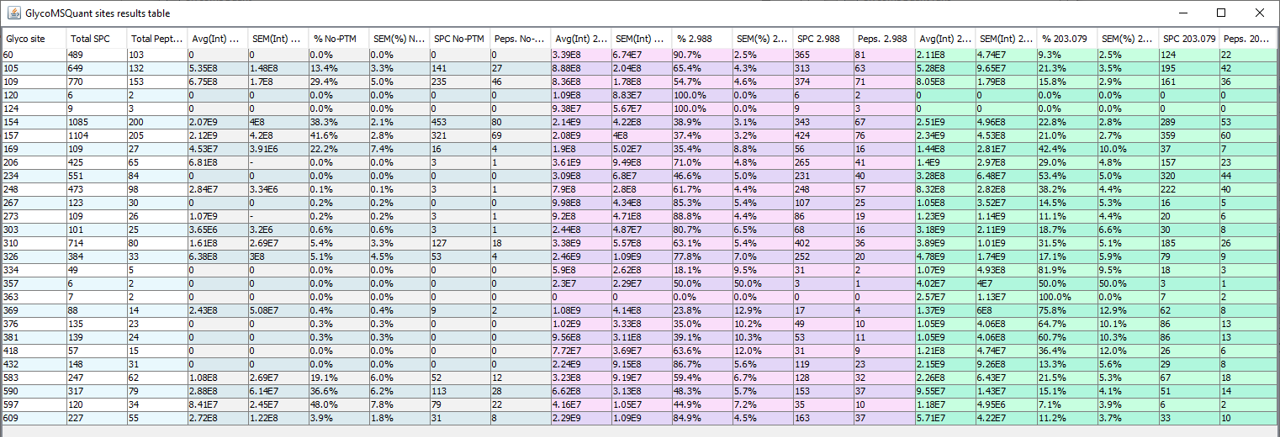
Task: Select the Glyco site 583 cell
Action: [33, 376]
